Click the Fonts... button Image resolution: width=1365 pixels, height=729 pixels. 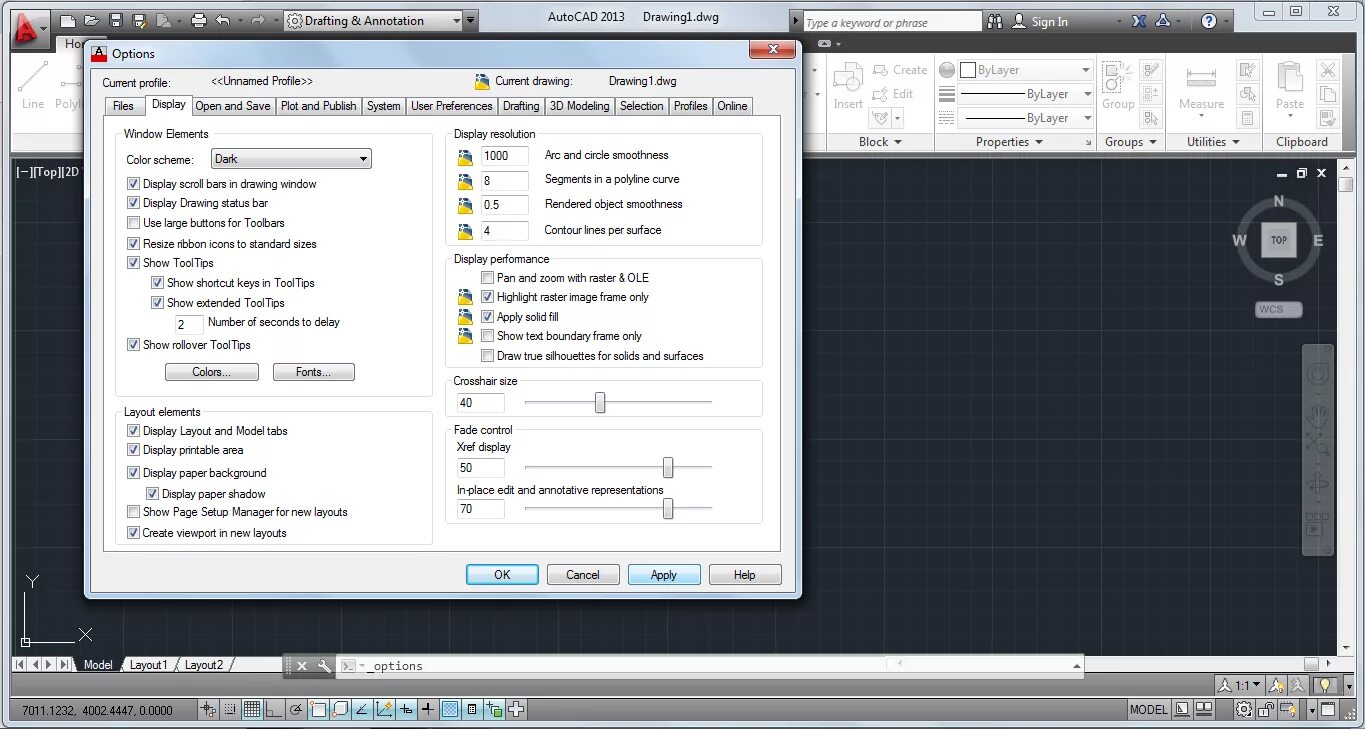coord(314,372)
